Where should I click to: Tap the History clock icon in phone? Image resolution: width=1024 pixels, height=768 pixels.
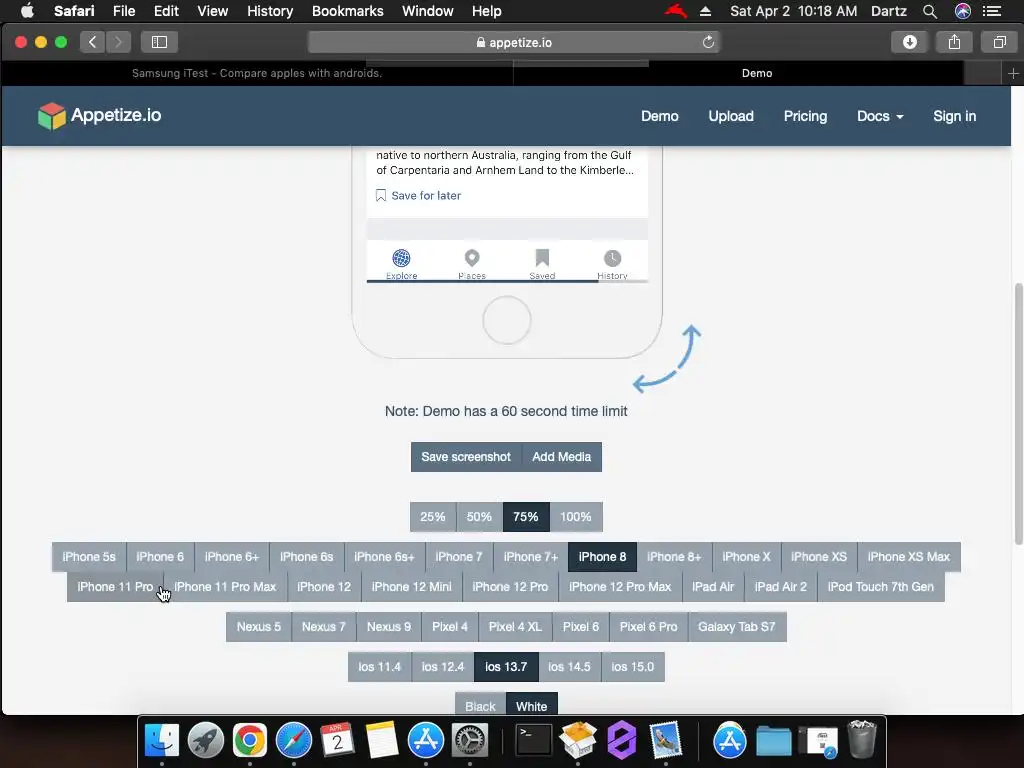[612, 258]
